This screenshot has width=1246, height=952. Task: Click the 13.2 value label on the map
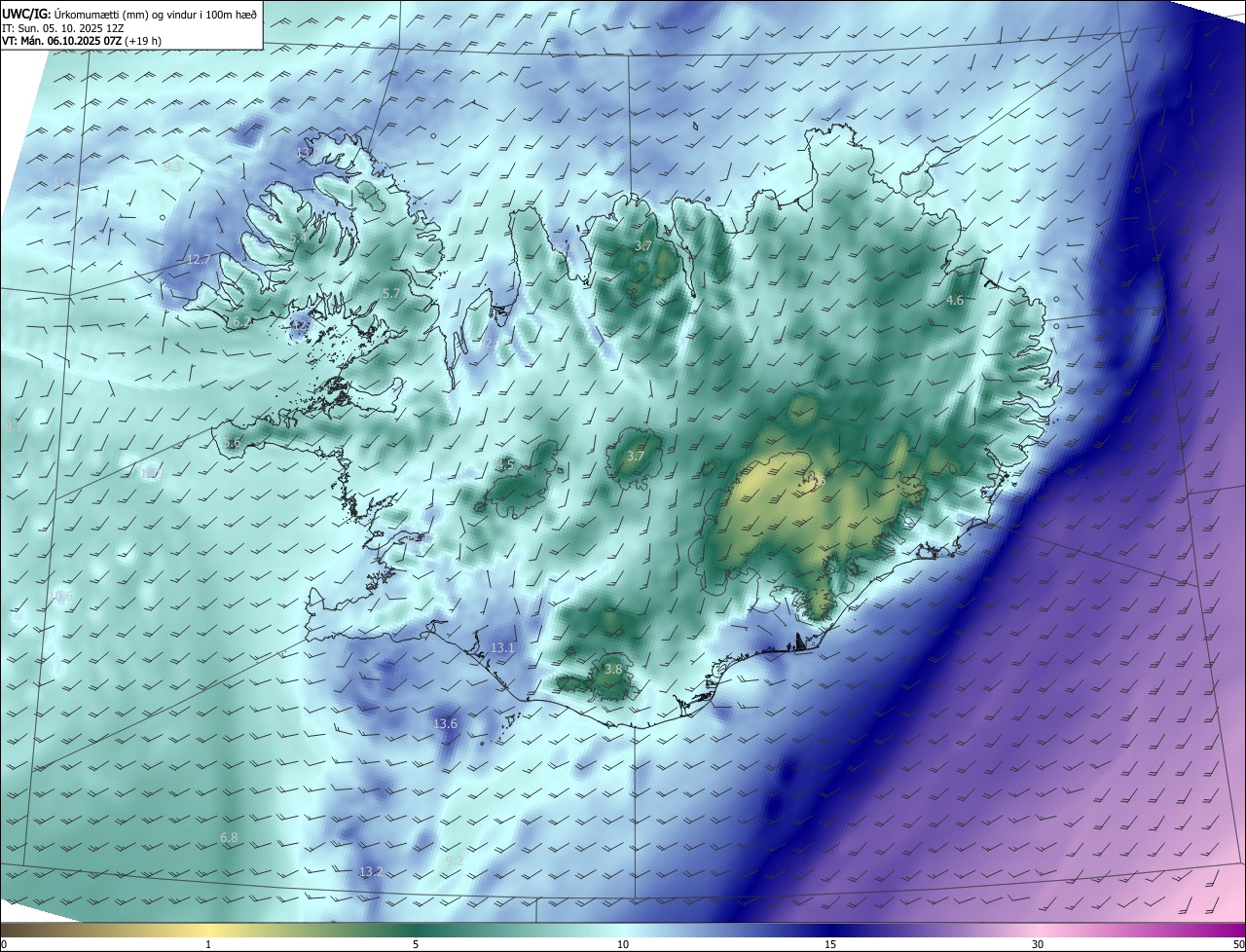pos(371,872)
